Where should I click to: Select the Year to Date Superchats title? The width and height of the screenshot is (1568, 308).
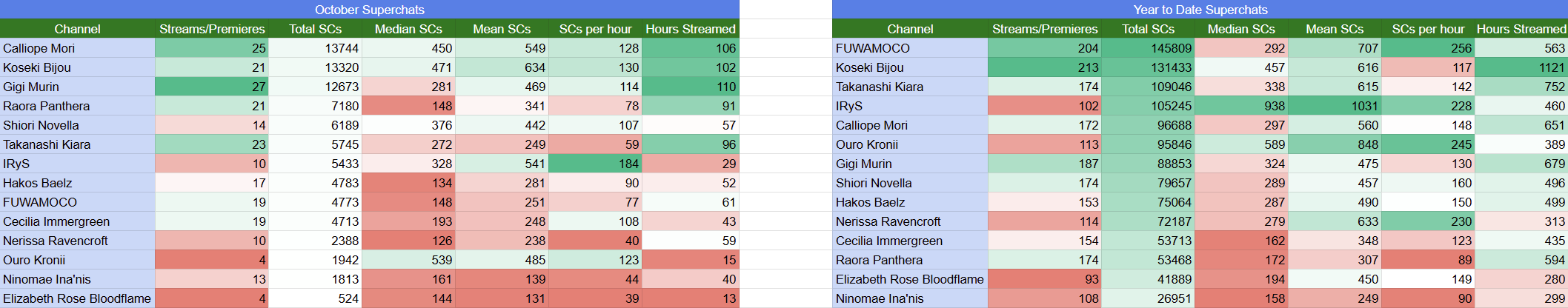tap(1200, 10)
